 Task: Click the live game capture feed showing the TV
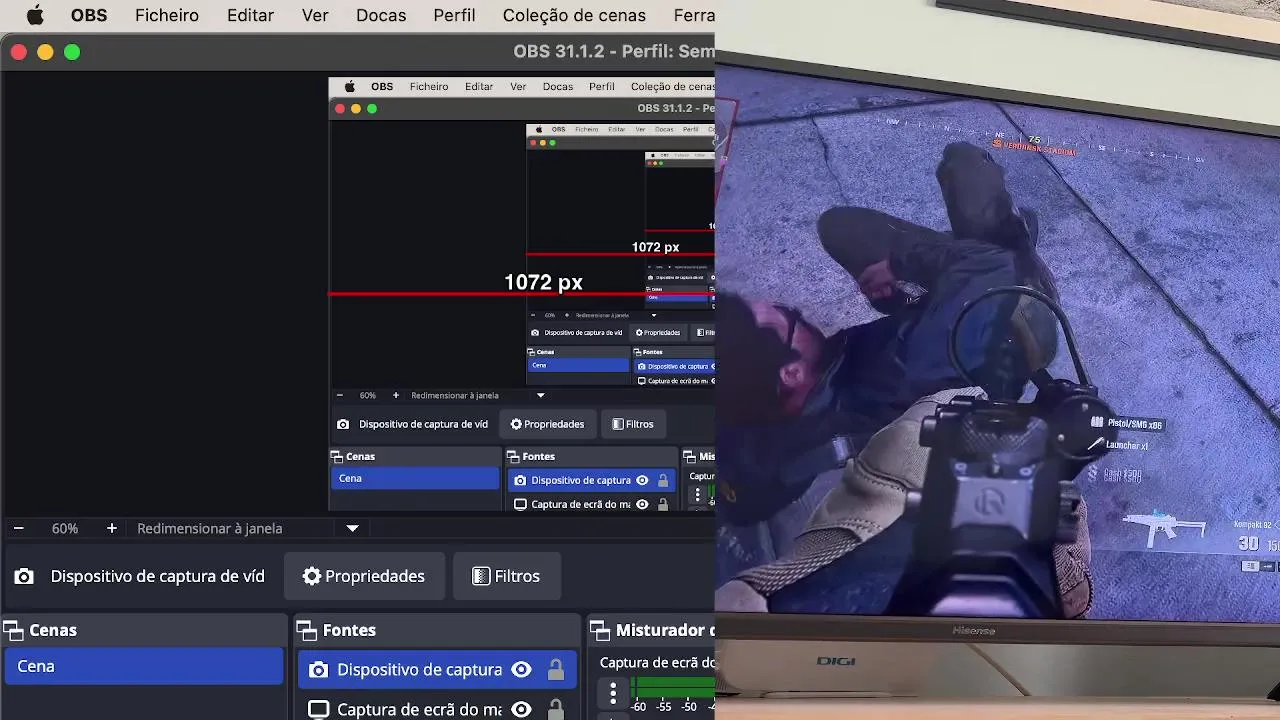pos(997,360)
